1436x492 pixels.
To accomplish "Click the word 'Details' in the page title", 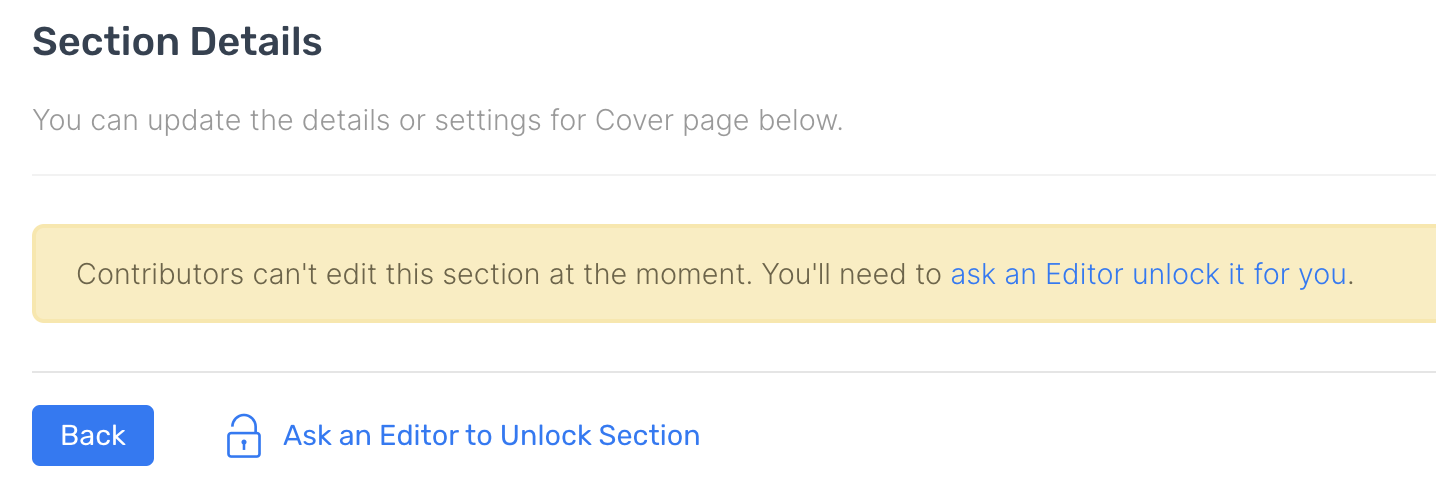I will click(256, 42).
